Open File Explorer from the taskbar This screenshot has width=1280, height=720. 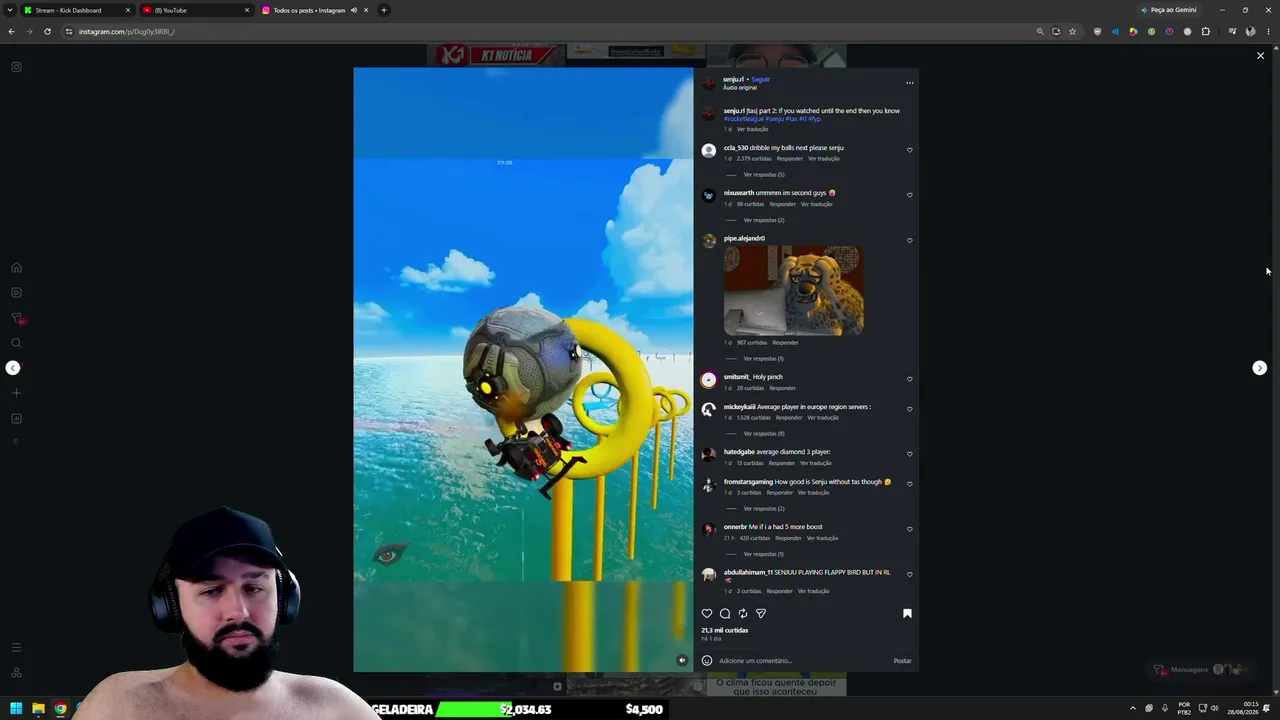coord(38,709)
